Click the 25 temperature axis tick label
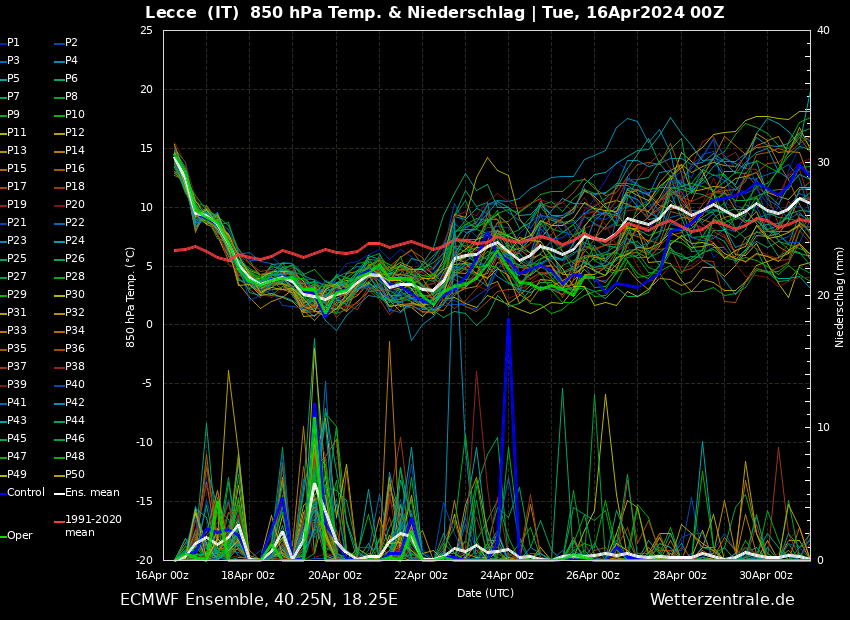Viewport: 850px width, 620px height. (146, 30)
